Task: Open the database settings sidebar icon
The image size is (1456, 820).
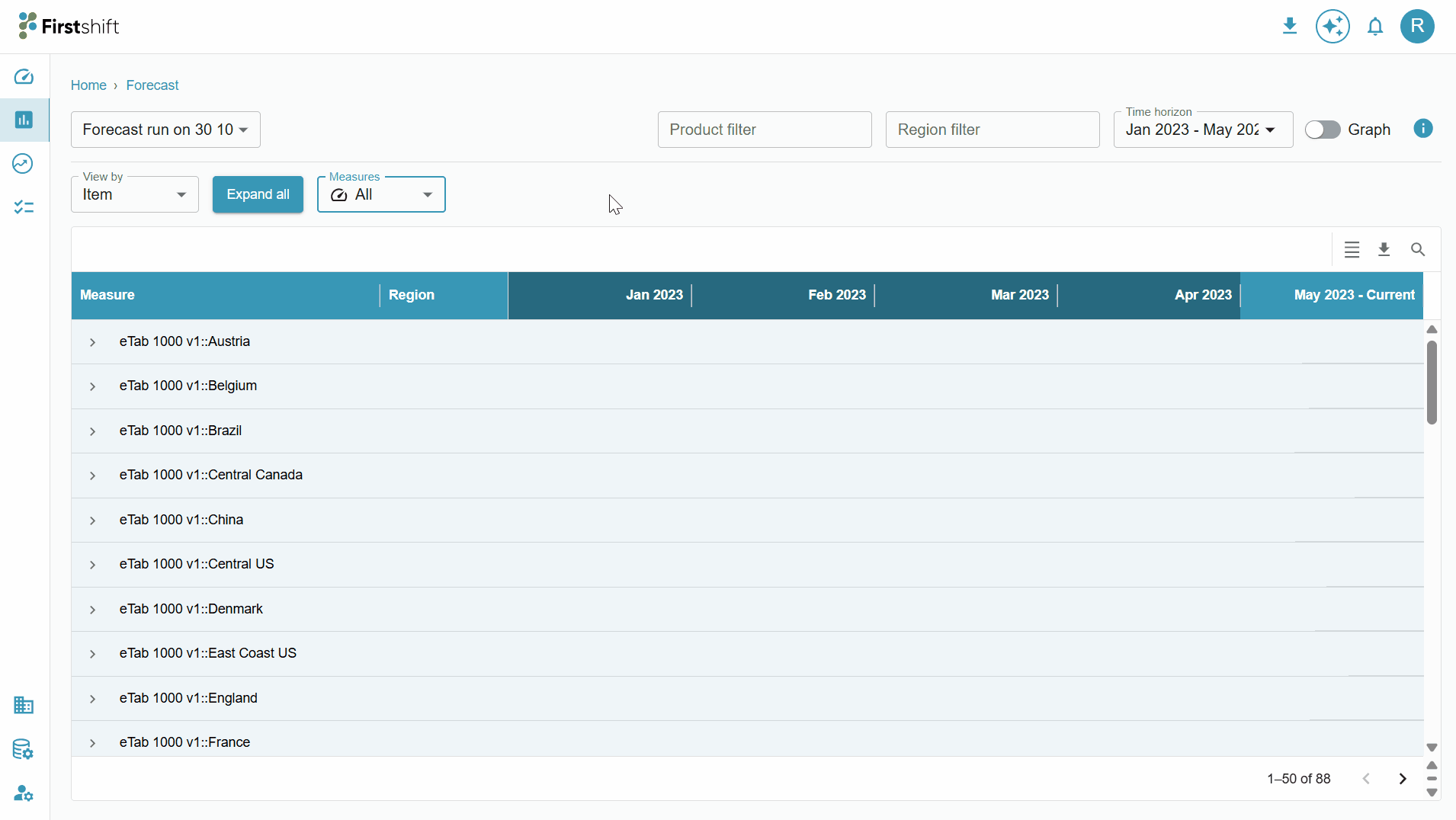Action: click(x=24, y=749)
